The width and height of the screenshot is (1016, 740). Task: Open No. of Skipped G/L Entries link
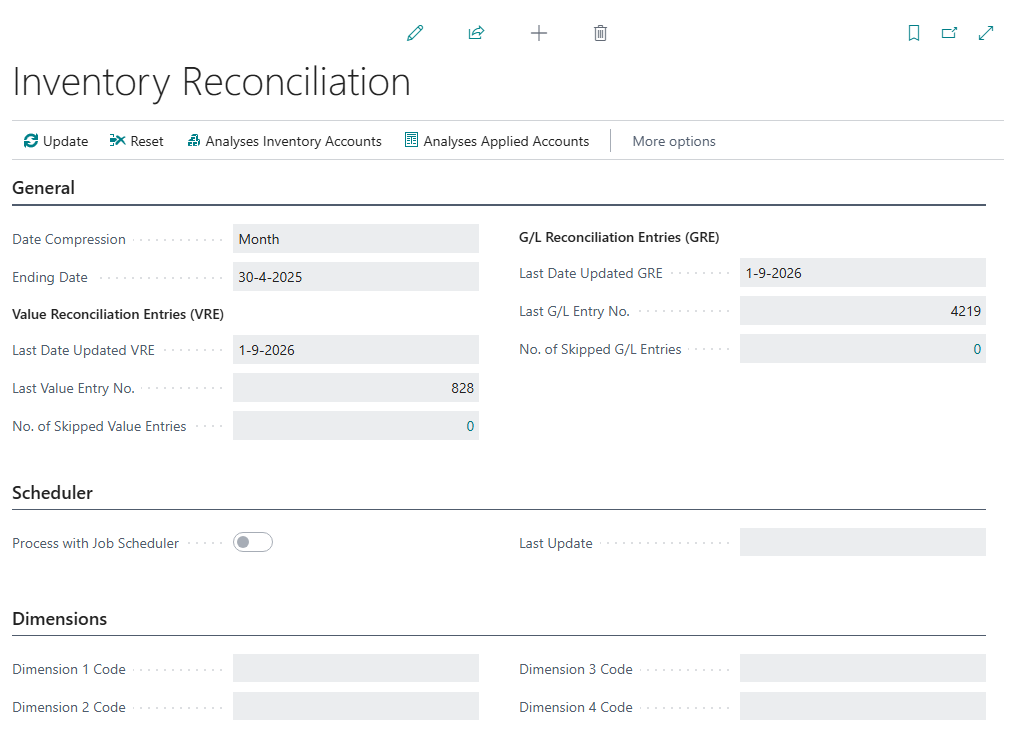[977, 349]
